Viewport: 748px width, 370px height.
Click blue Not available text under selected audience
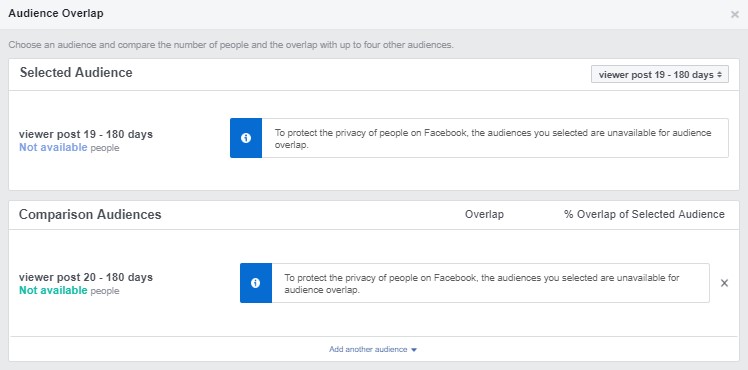point(53,147)
